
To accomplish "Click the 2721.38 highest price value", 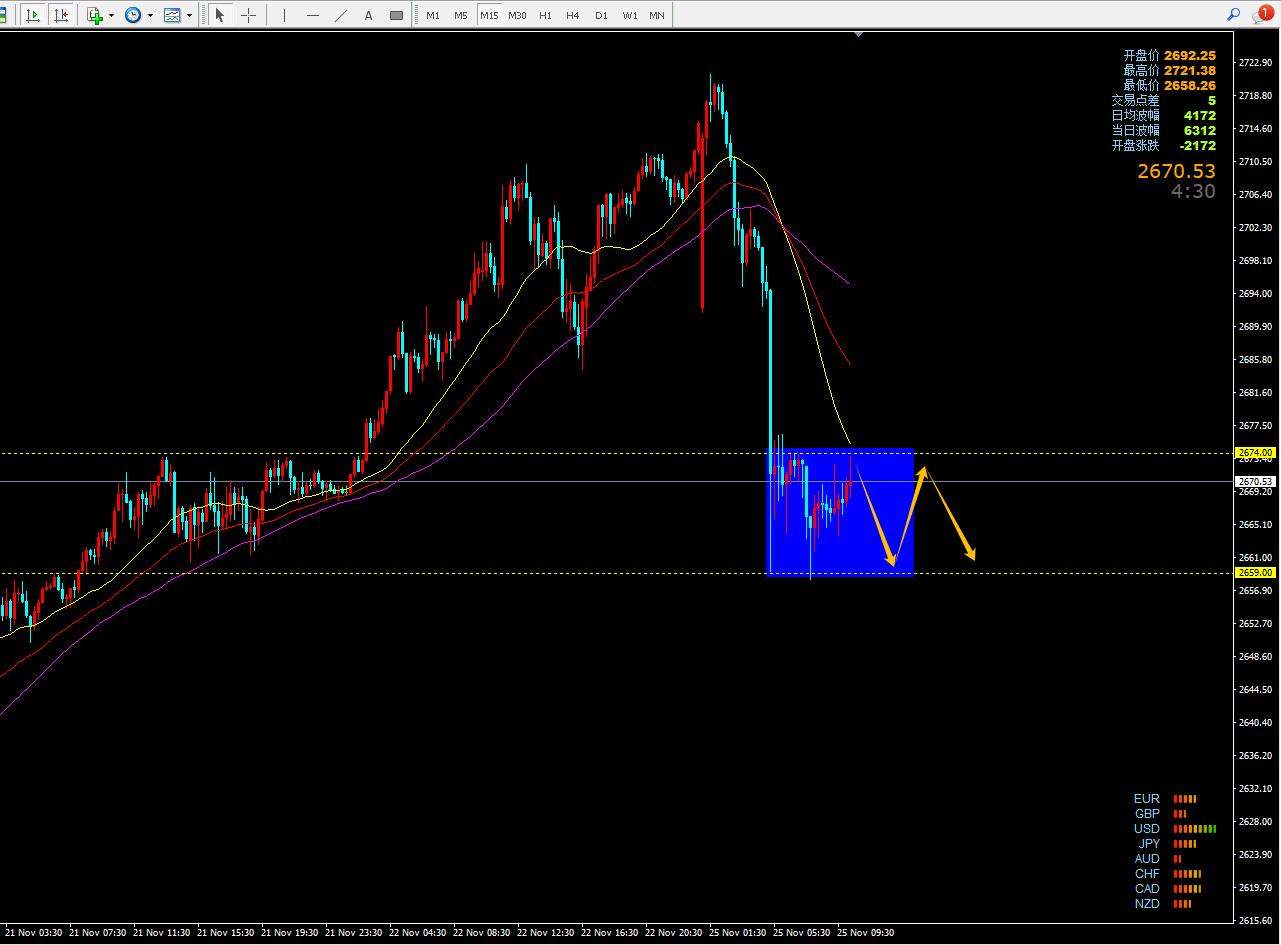I will coord(1190,71).
